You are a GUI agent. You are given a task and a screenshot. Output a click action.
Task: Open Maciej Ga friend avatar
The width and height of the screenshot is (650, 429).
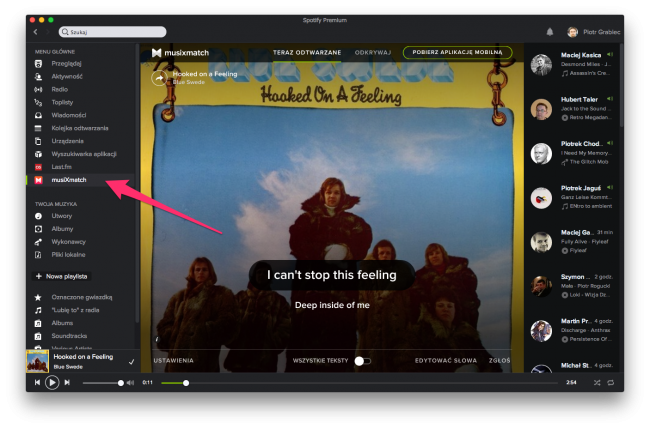[x=541, y=242]
